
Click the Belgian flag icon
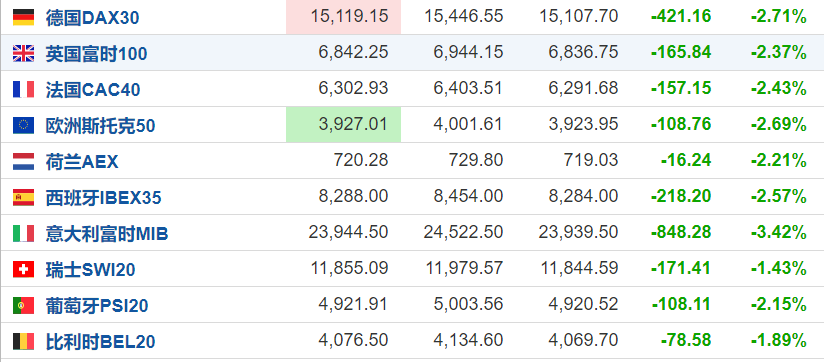(x=23, y=342)
